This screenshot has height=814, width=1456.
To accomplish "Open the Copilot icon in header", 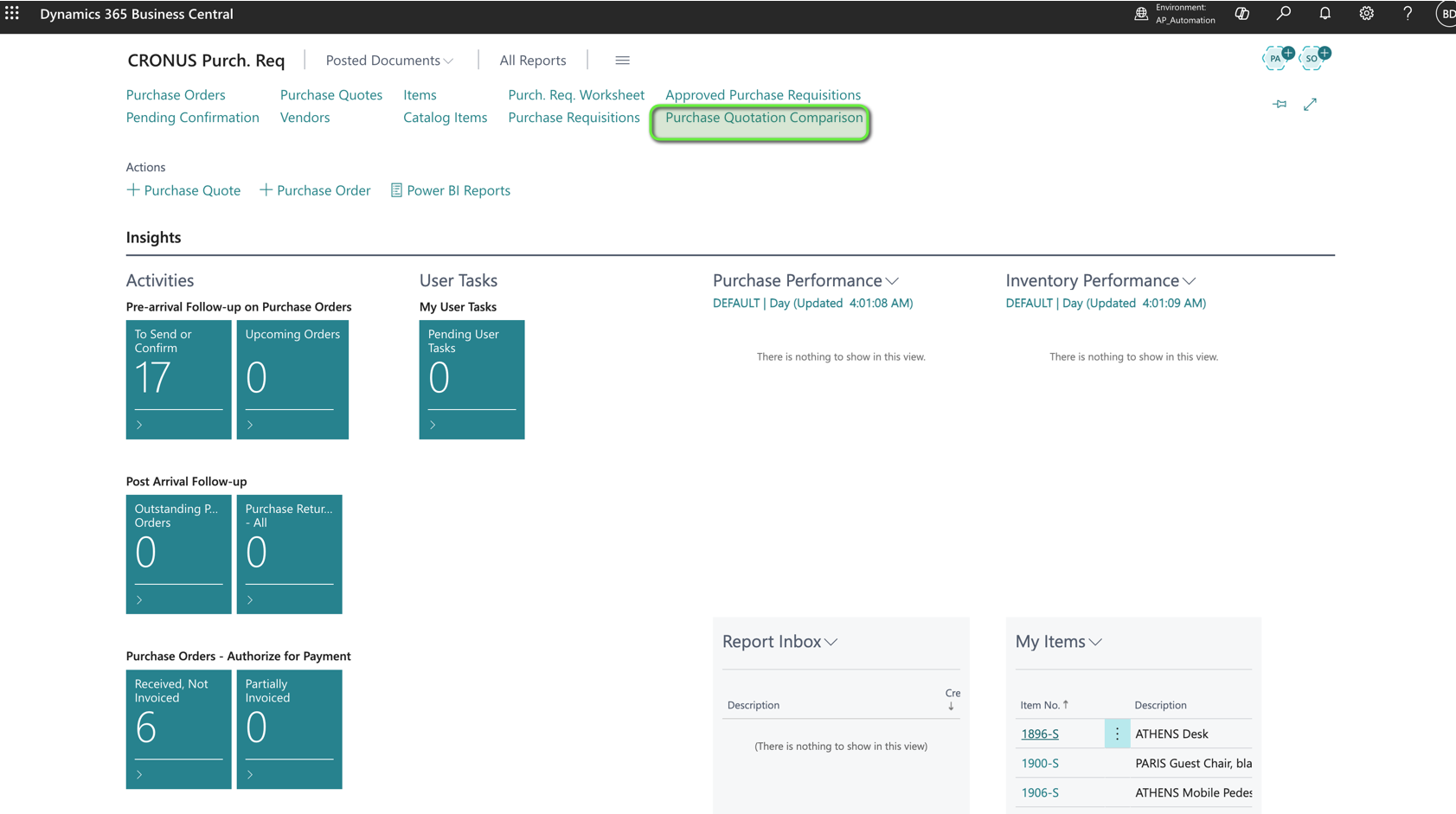I will [x=1242, y=14].
